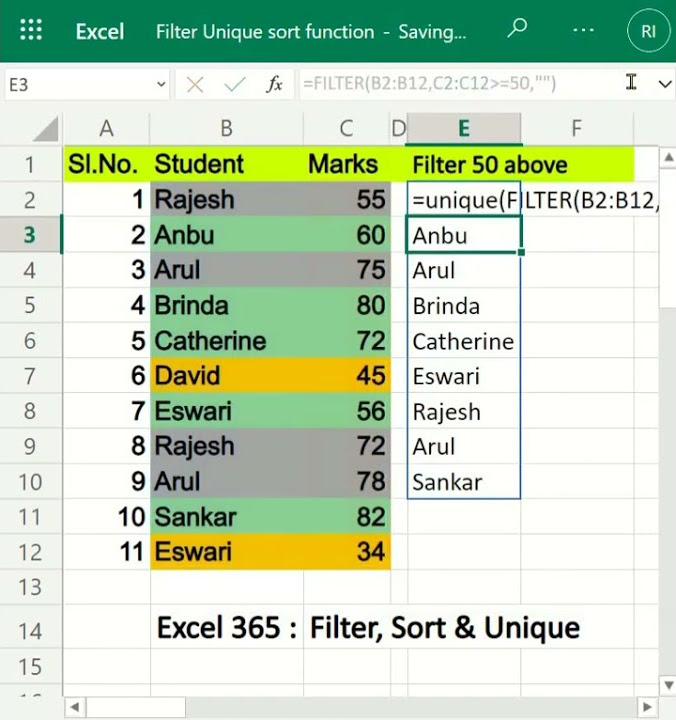Viewport: 676px width, 720px height.
Task: Expand the formula bar chevron
Action: pos(665,84)
